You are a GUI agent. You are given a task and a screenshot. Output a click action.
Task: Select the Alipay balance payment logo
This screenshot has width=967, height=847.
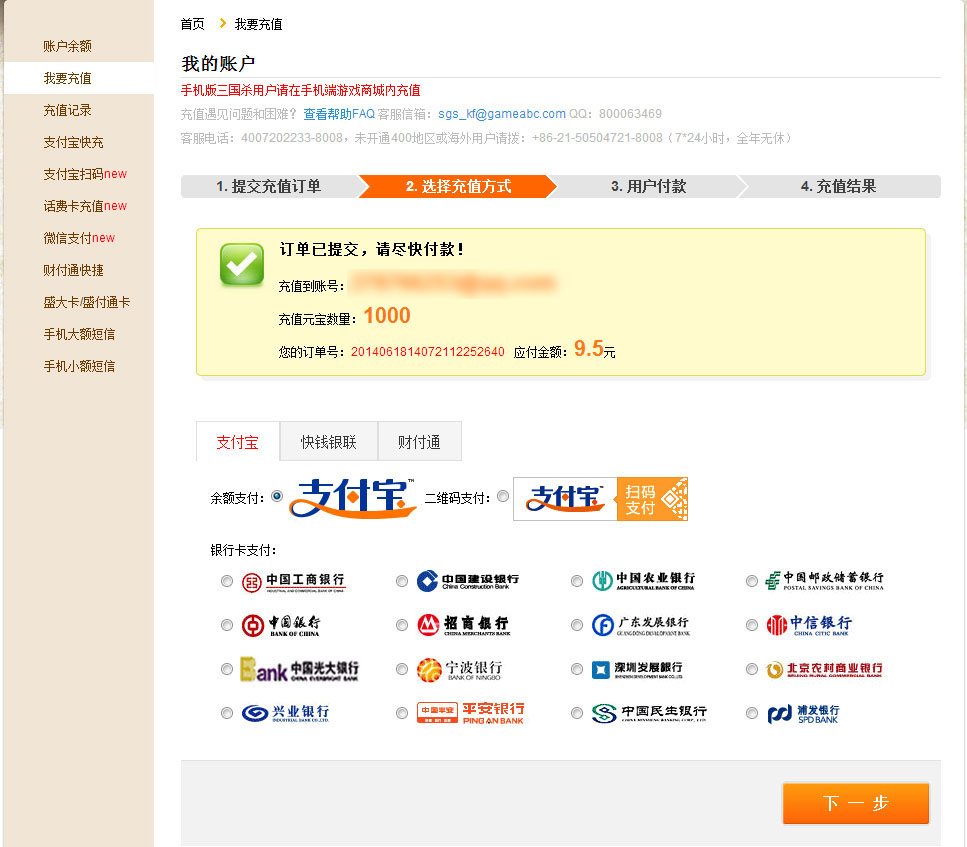(x=354, y=497)
